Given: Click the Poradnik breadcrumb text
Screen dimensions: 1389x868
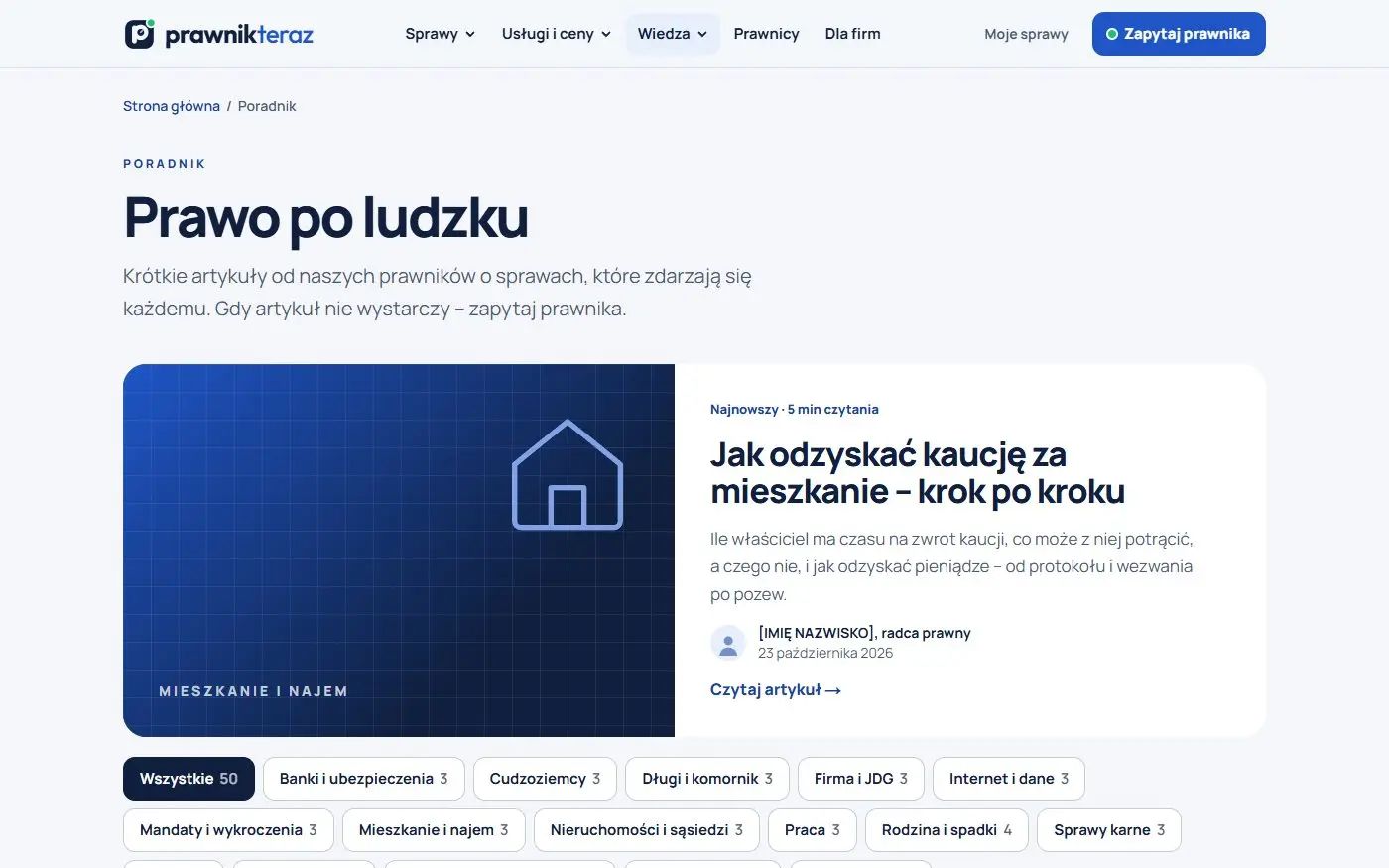Looking at the screenshot, I should [x=267, y=106].
